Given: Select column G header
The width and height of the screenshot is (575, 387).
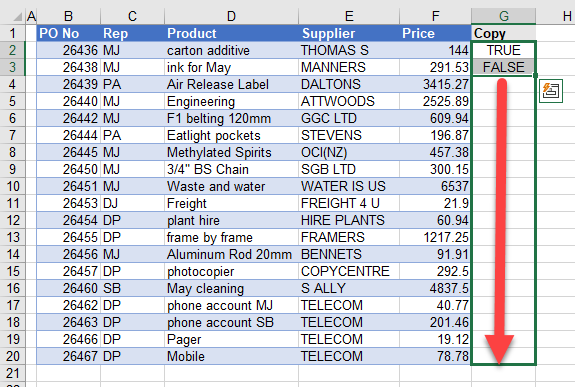Looking at the screenshot, I should 503,16.
